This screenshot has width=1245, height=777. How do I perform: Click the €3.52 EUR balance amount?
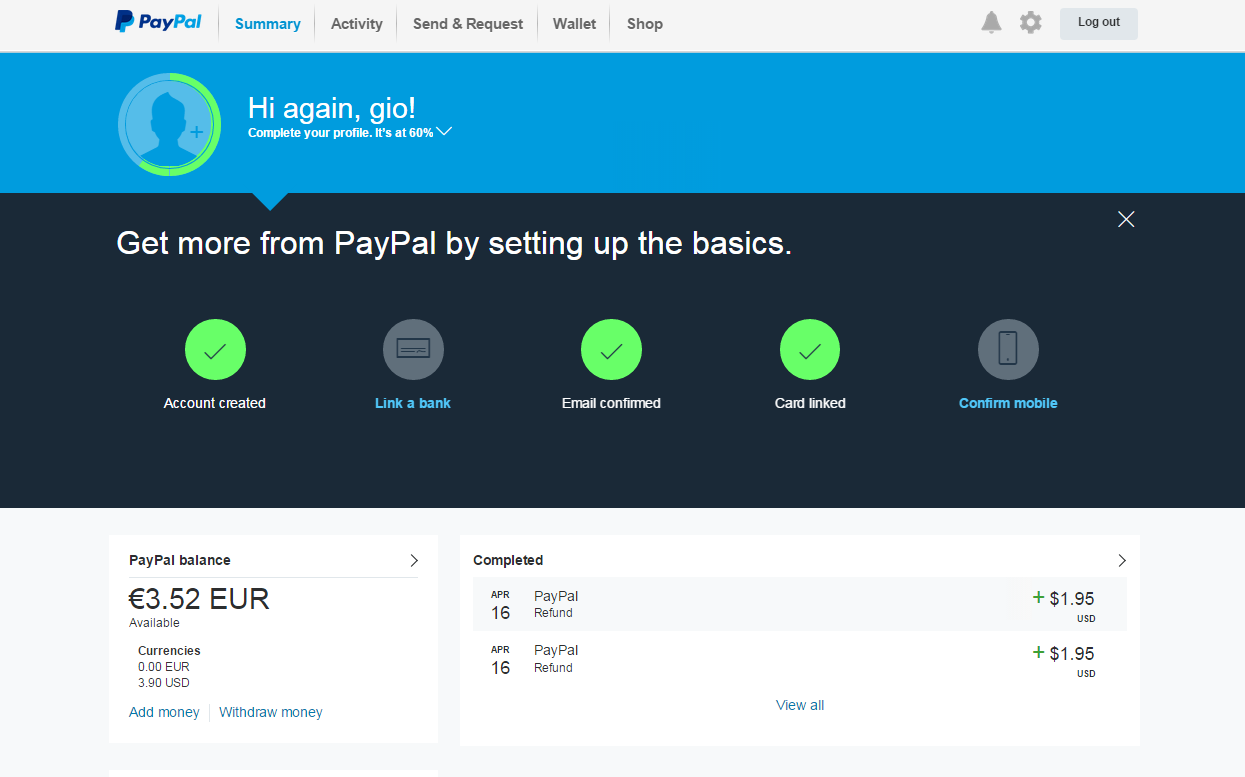[199, 599]
